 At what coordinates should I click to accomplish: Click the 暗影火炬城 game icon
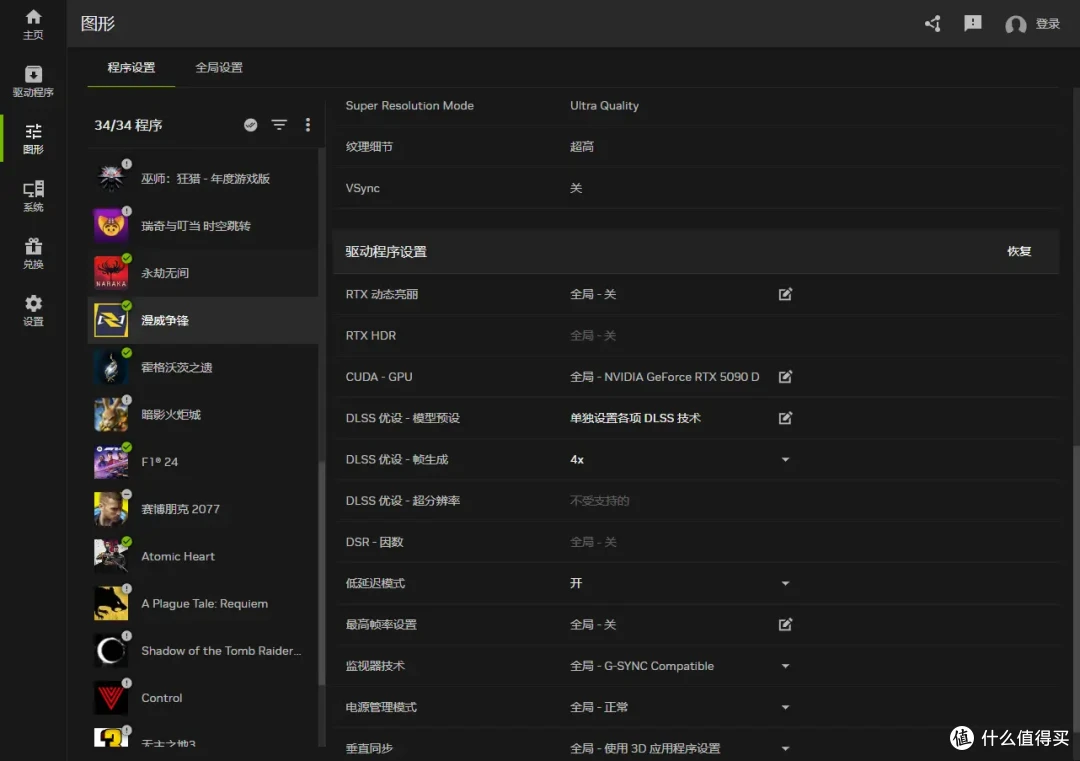click(x=111, y=415)
